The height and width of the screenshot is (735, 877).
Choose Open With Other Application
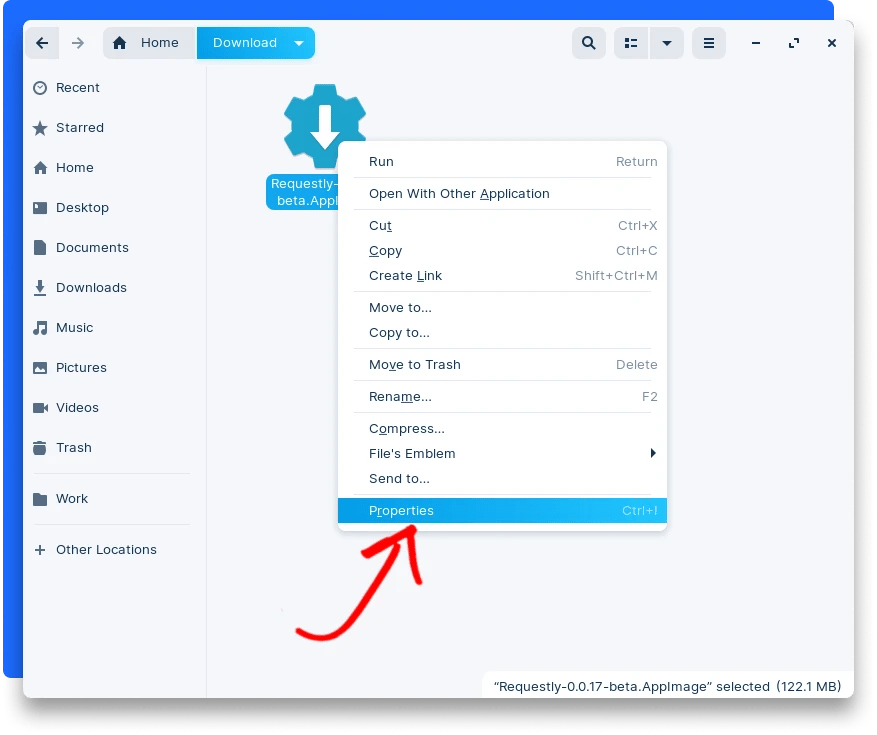click(x=502, y=194)
